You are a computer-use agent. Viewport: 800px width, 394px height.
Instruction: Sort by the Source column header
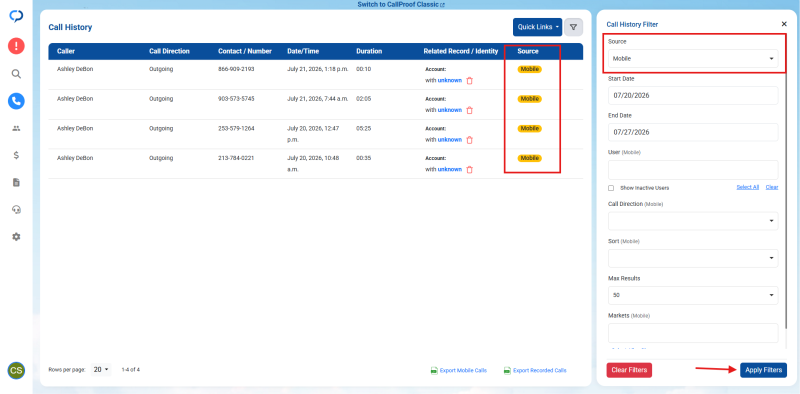click(x=528, y=52)
